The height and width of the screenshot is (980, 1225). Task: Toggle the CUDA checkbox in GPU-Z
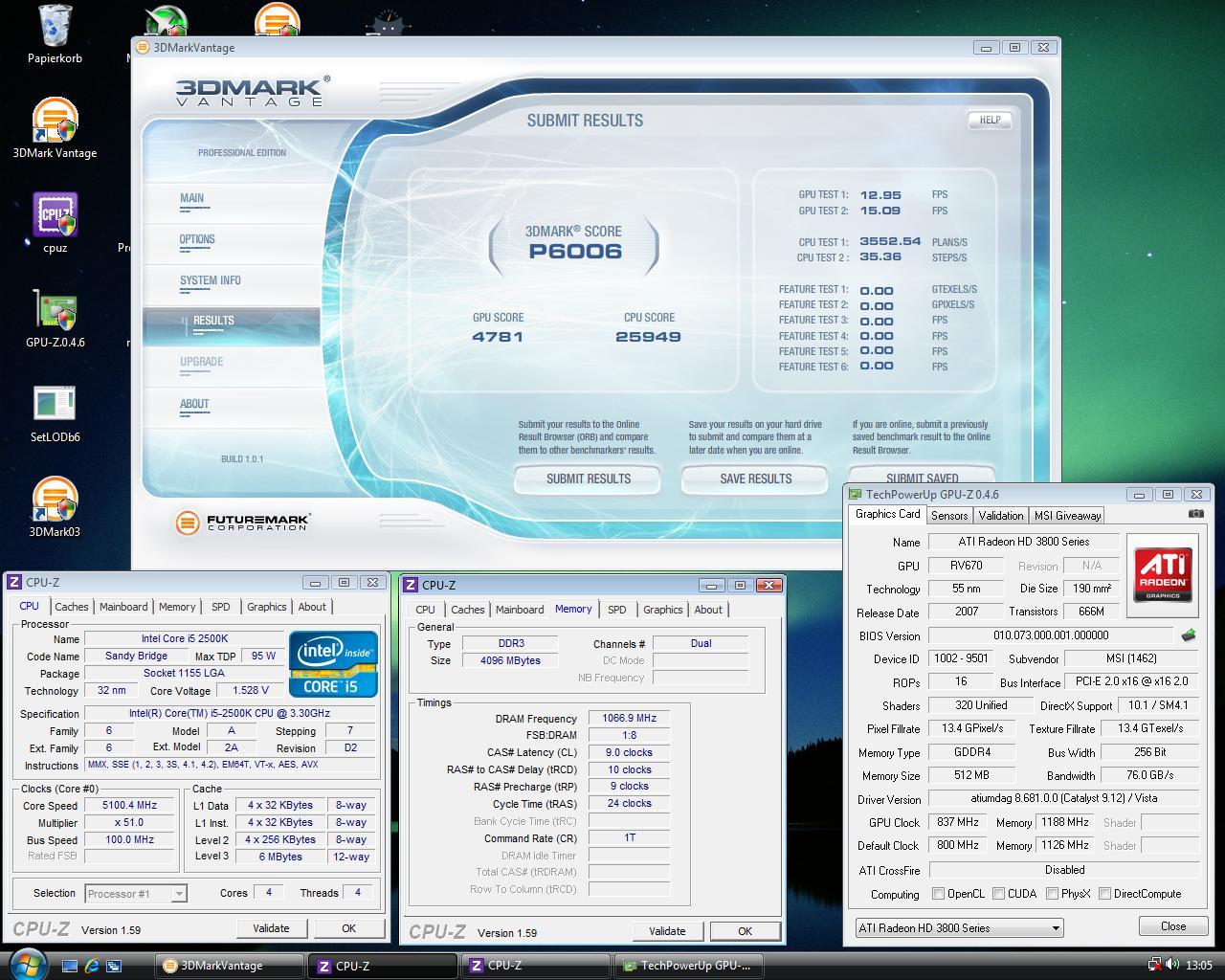[x=999, y=894]
